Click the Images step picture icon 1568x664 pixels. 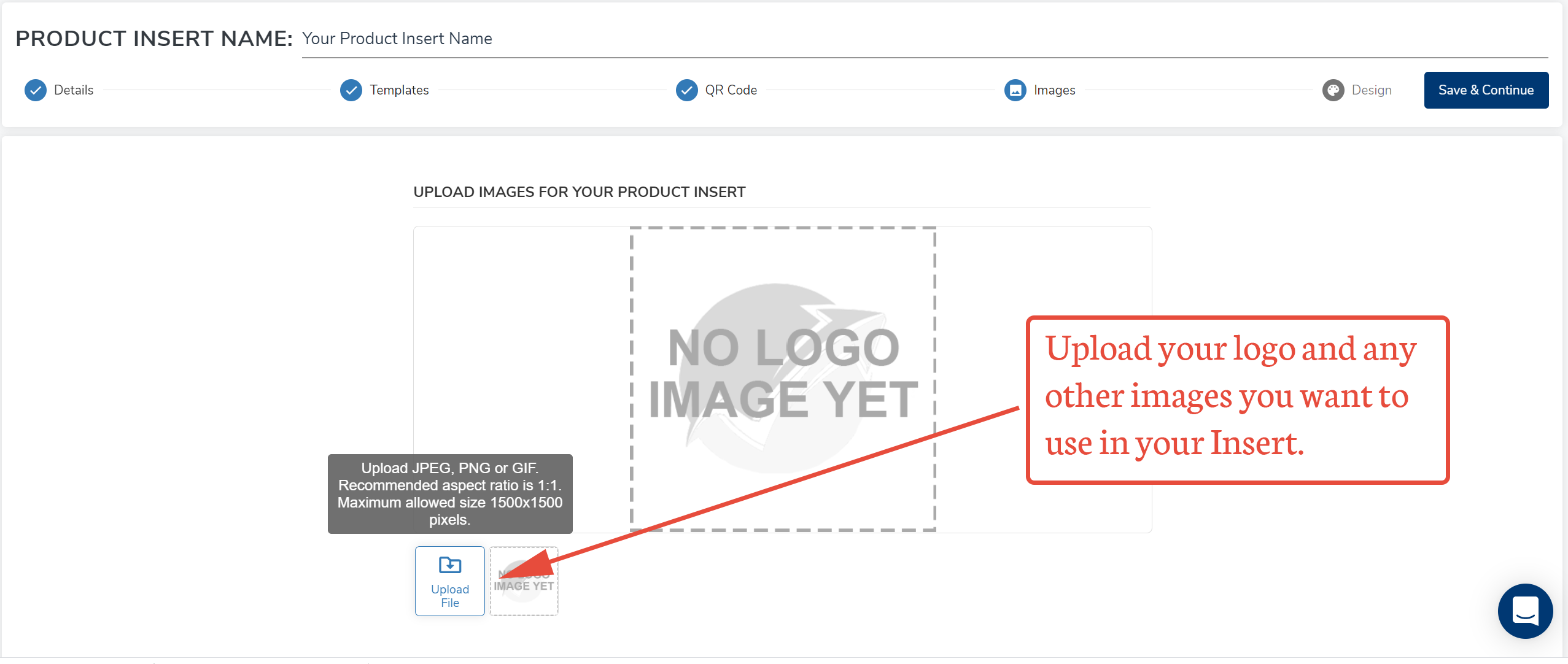pyautogui.click(x=1015, y=90)
